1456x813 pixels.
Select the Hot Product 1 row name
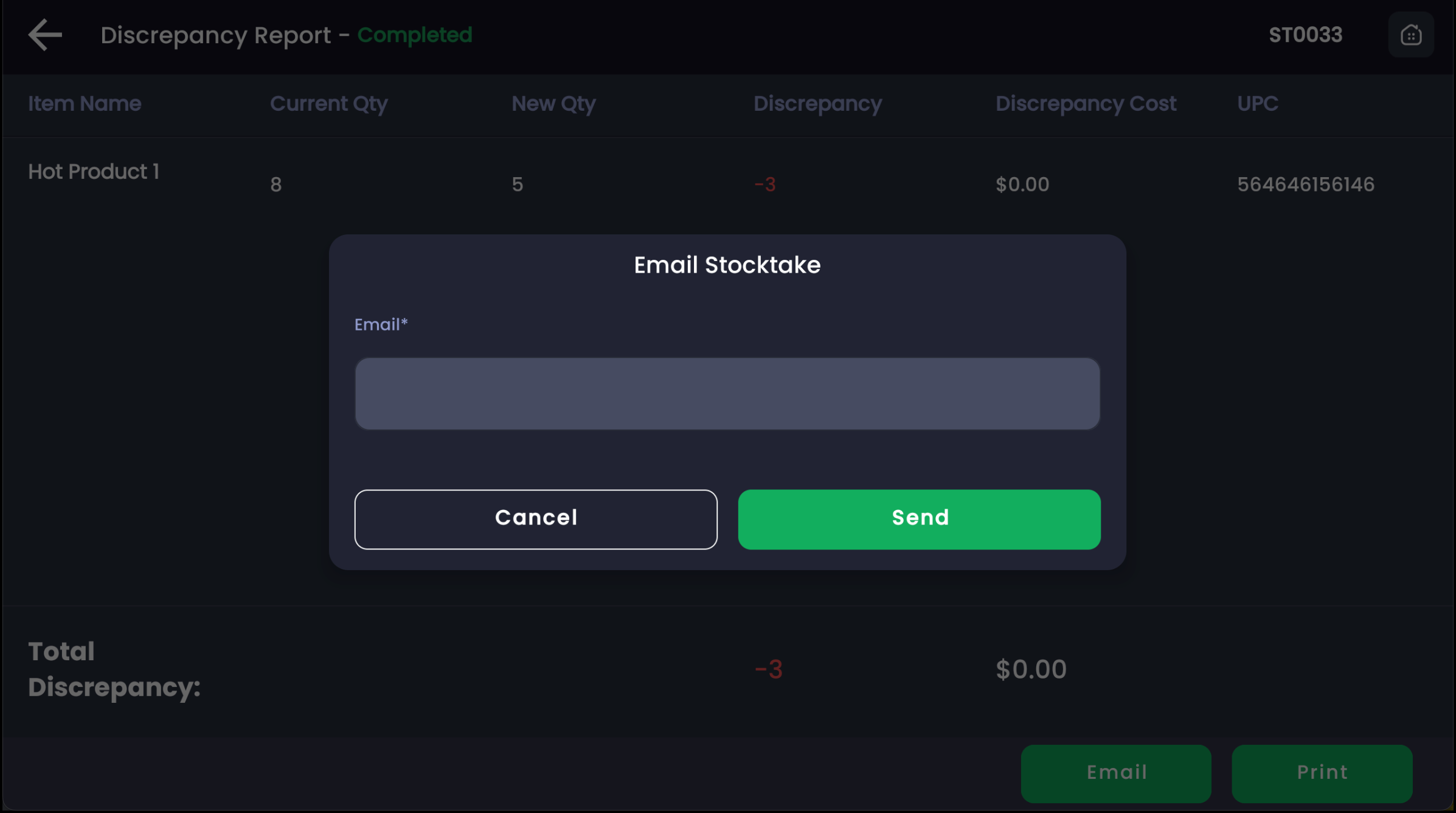(x=94, y=172)
